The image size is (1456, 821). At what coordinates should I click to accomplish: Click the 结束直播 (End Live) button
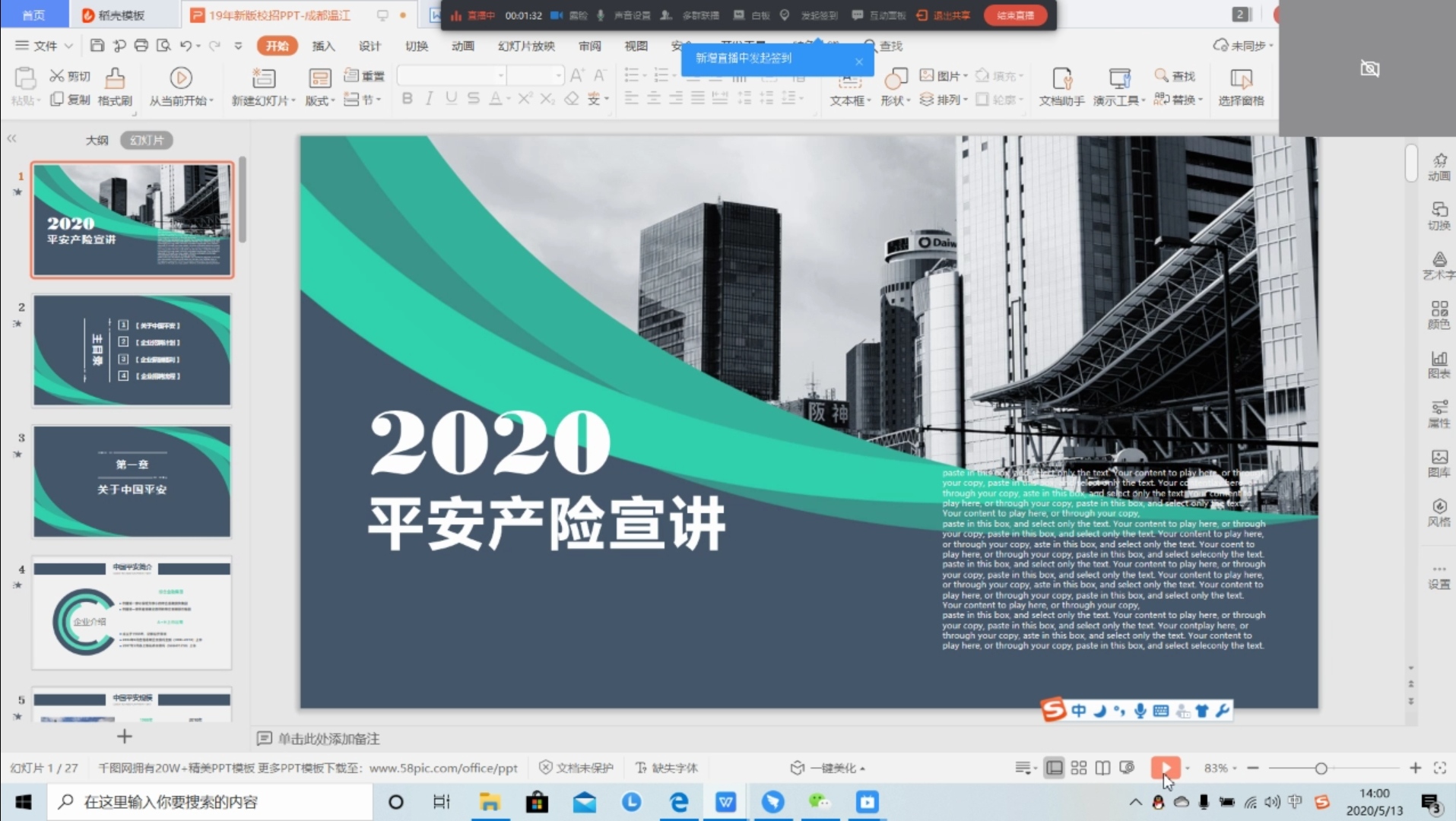[x=1015, y=15]
